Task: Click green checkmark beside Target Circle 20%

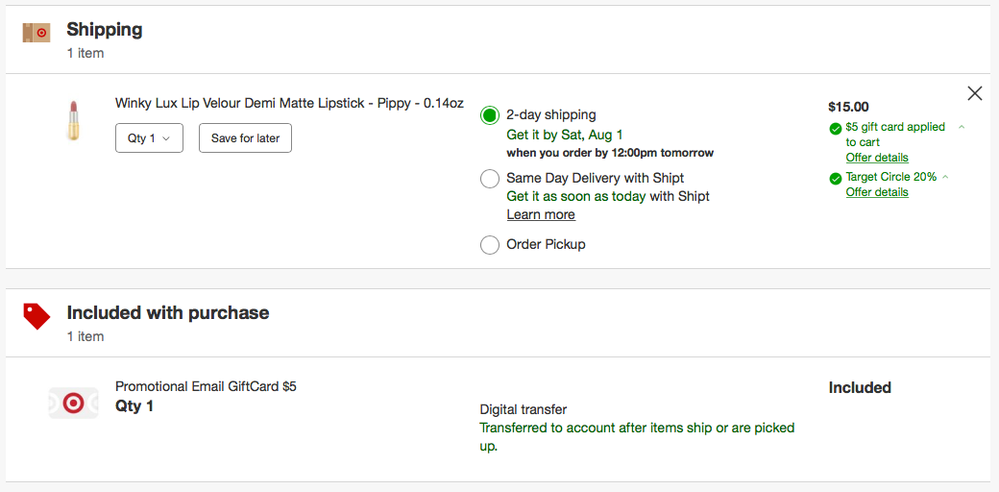Action: [835, 178]
